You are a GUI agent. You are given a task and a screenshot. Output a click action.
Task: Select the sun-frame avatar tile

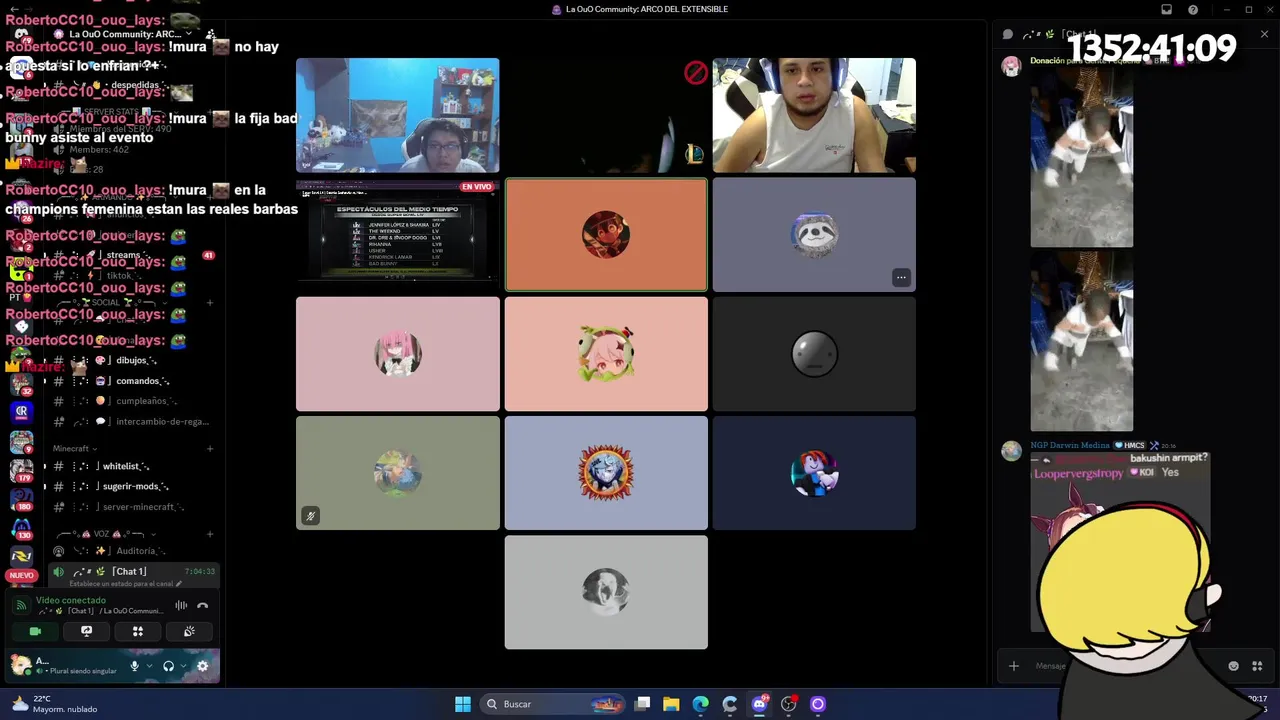[606, 473]
